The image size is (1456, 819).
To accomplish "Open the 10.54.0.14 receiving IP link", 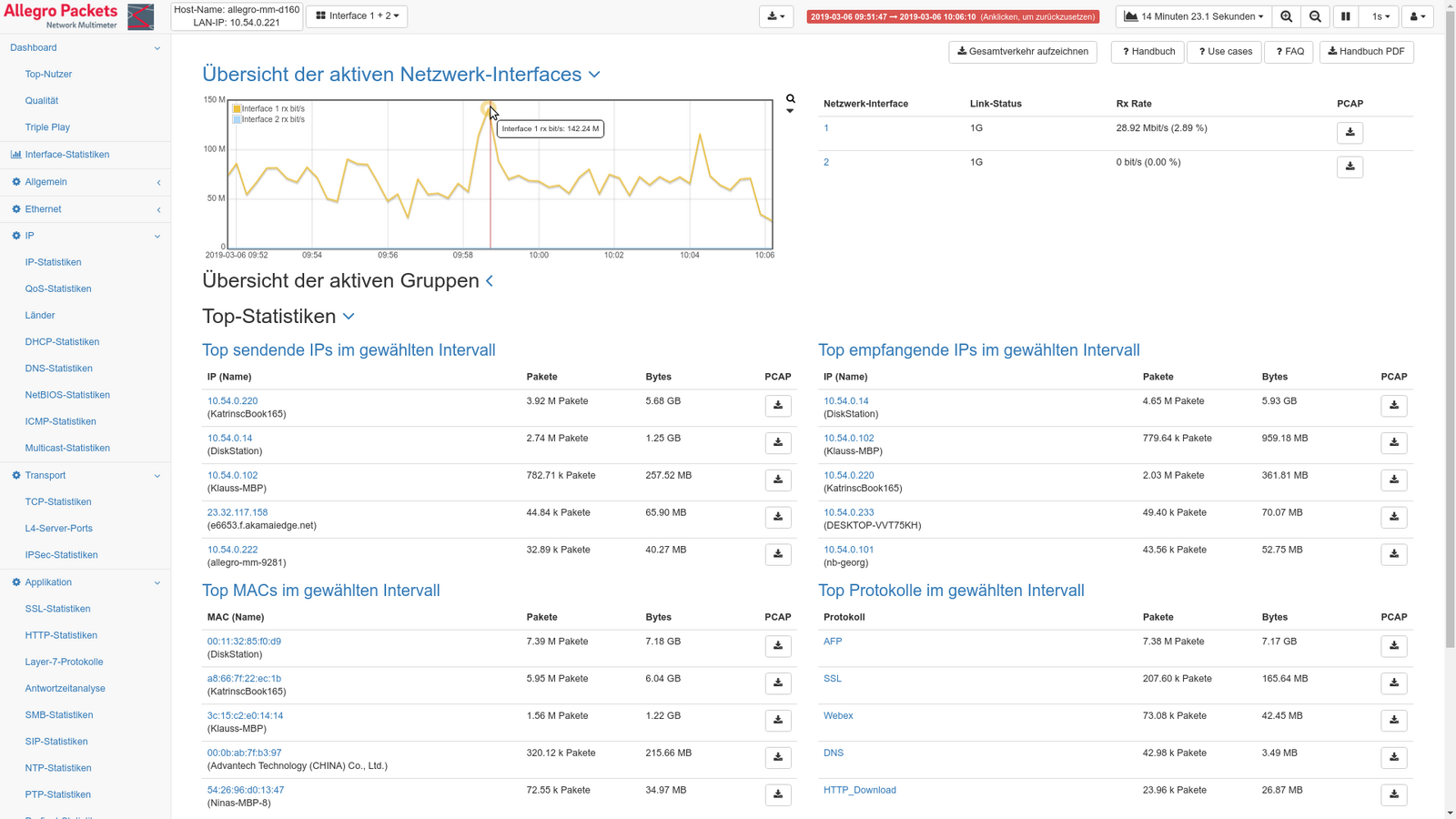I will 845,401.
